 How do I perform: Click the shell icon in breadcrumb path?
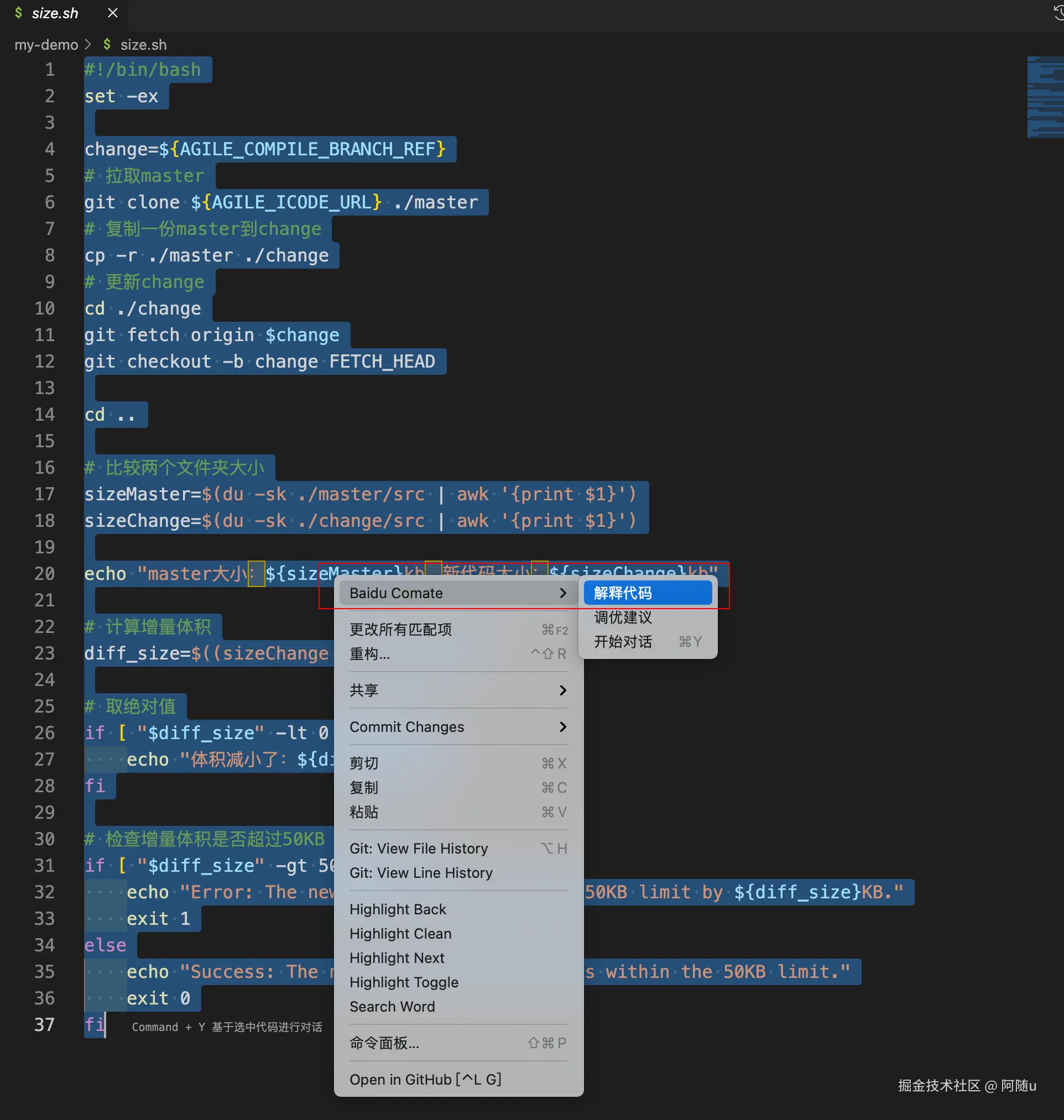[x=107, y=44]
